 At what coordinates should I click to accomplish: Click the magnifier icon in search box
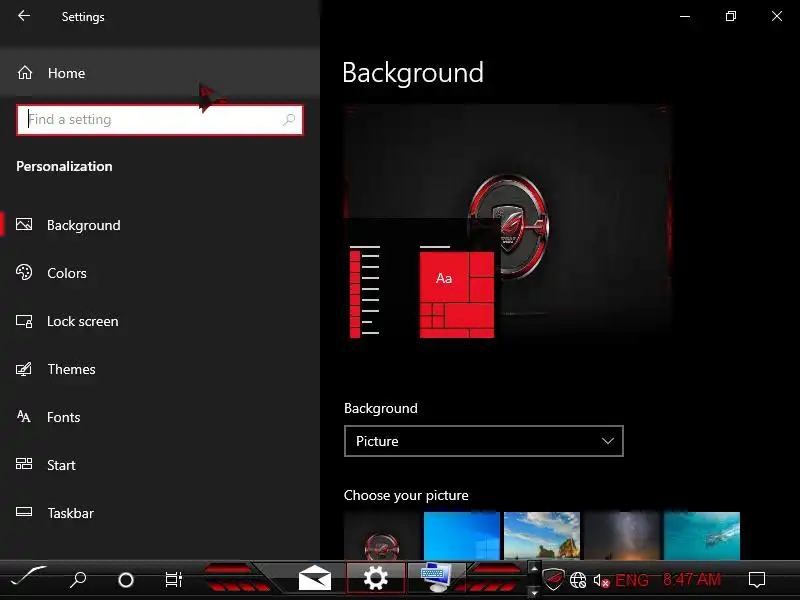[289, 119]
